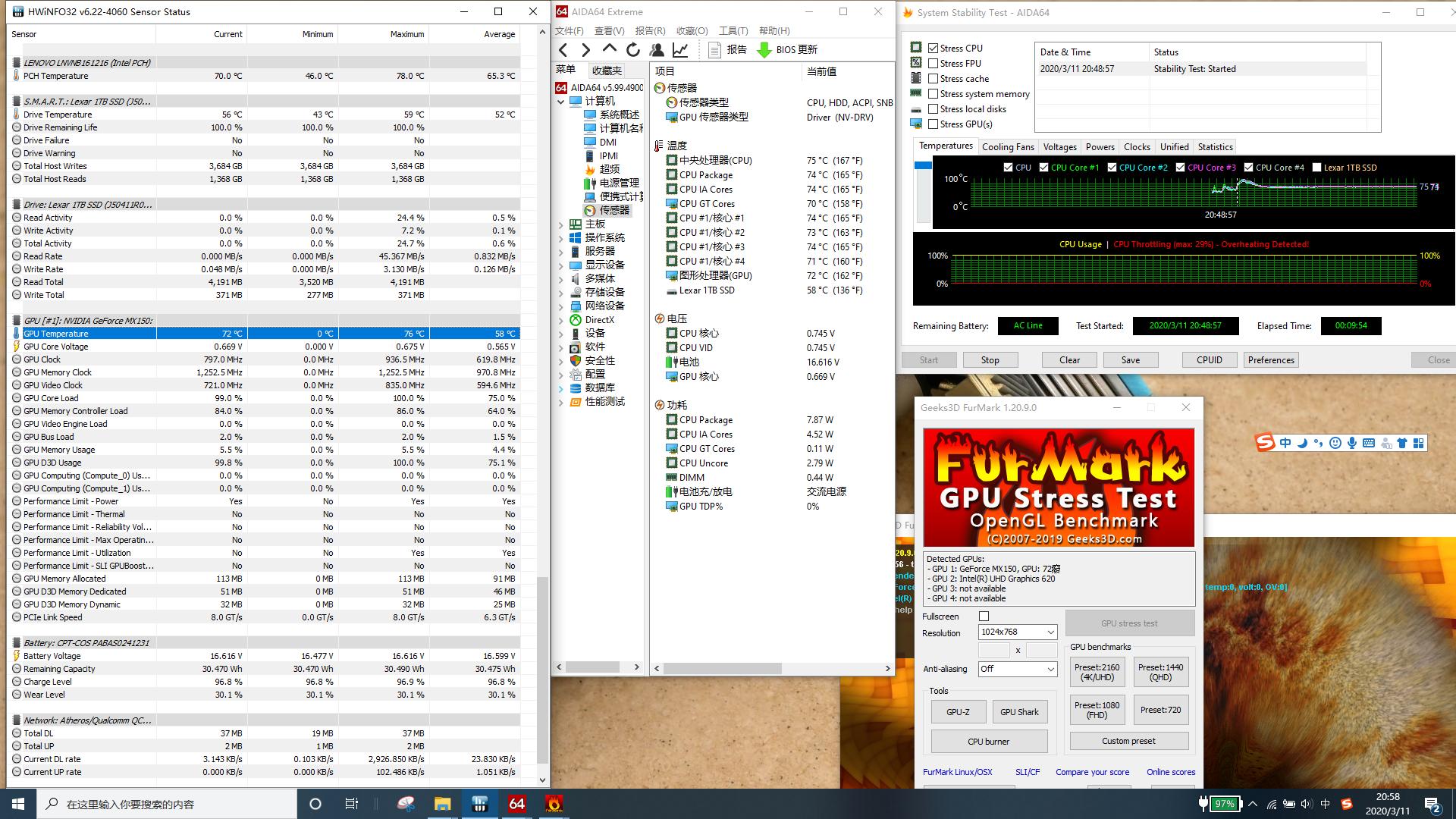
Task: Switch to FurMark via taskbar icon
Action: 554,804
